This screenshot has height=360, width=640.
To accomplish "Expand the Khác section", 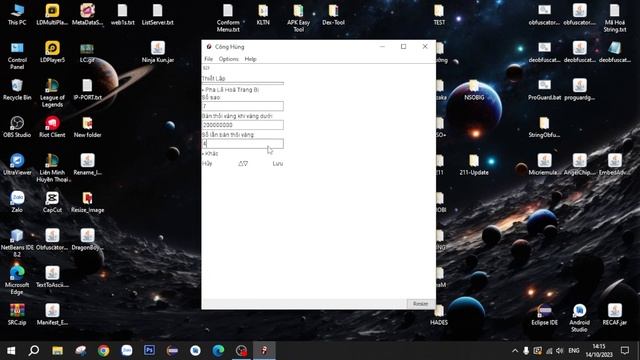I will (210, 153).
